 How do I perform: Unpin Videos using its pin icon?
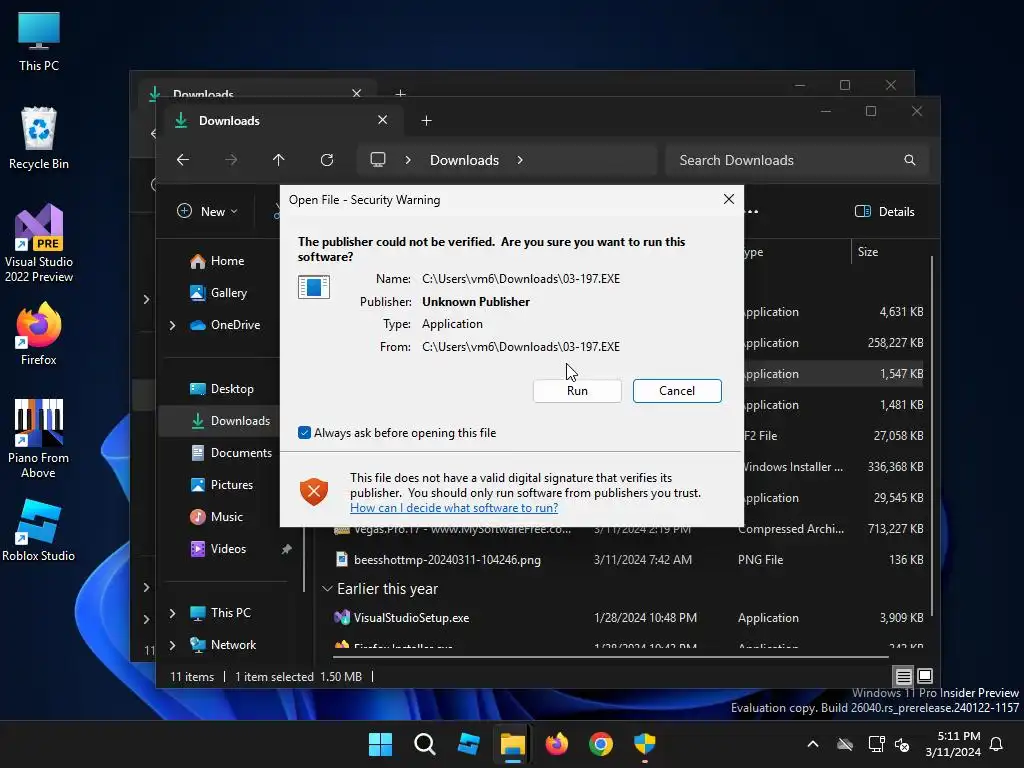tap(286, 549)
